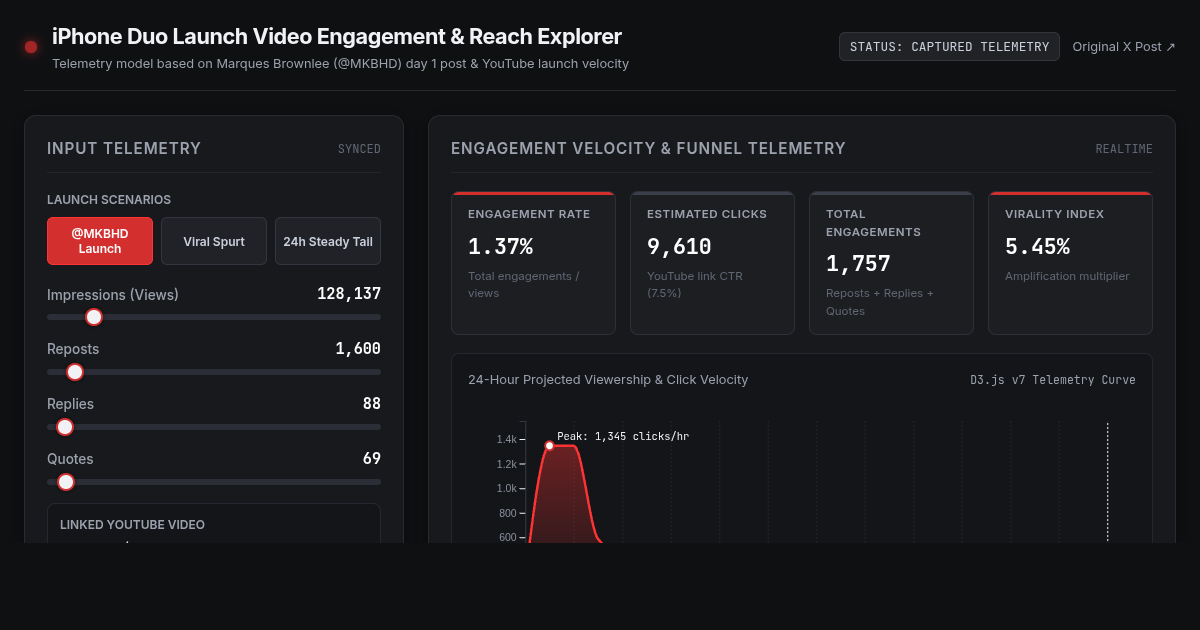Adjust the Quotes slider handle
Screen dimensions: 1200x630
(66, 482)
